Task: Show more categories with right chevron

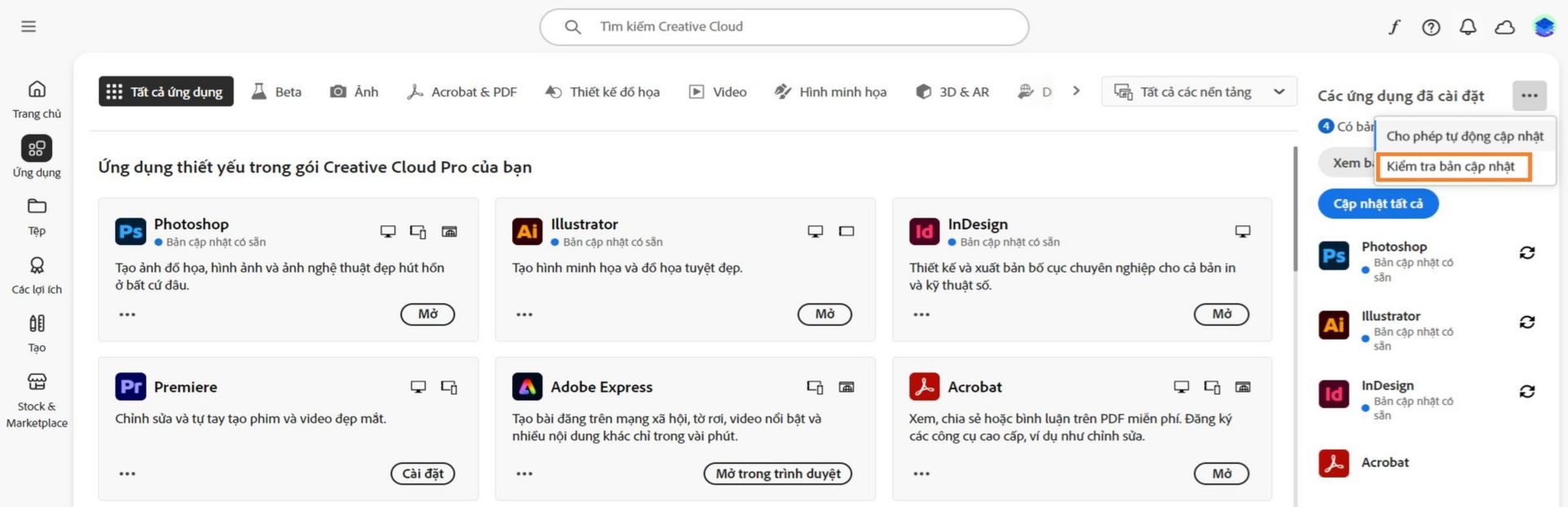Action: click(x=1076, y=91)
